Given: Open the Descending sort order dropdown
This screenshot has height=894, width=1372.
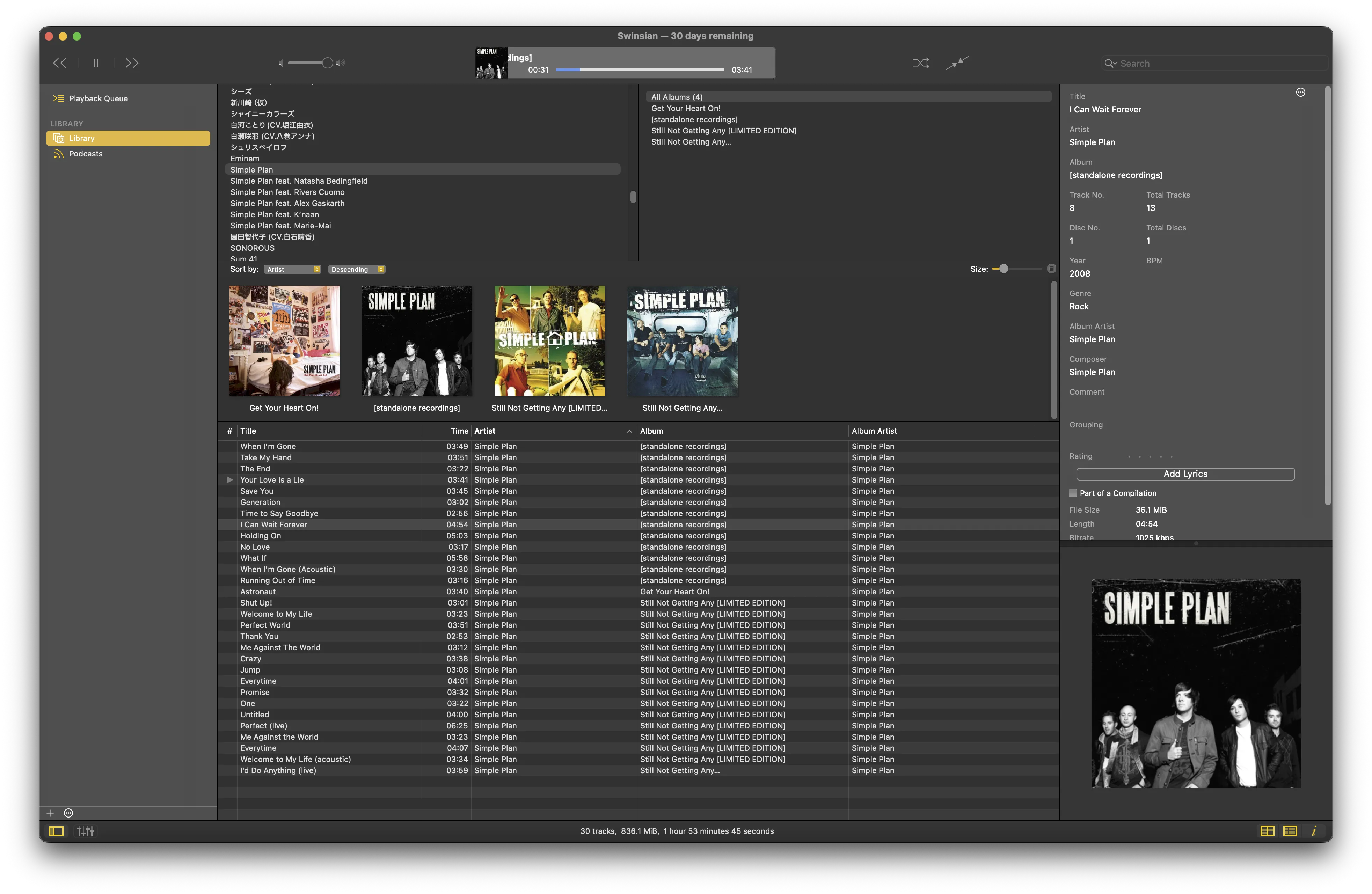Looking at the screenshot, I should pos(357,269).
